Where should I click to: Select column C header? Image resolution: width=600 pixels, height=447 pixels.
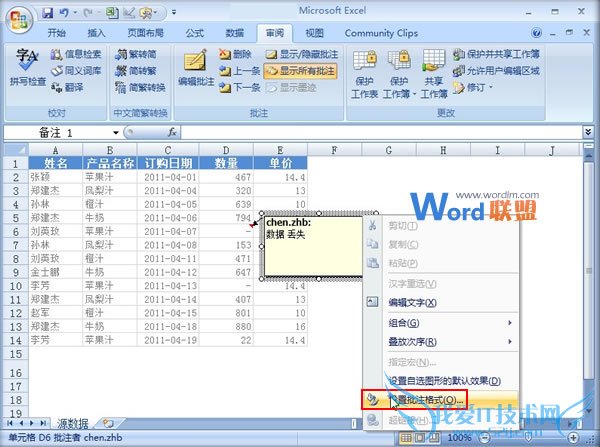[x=168, y=150]
